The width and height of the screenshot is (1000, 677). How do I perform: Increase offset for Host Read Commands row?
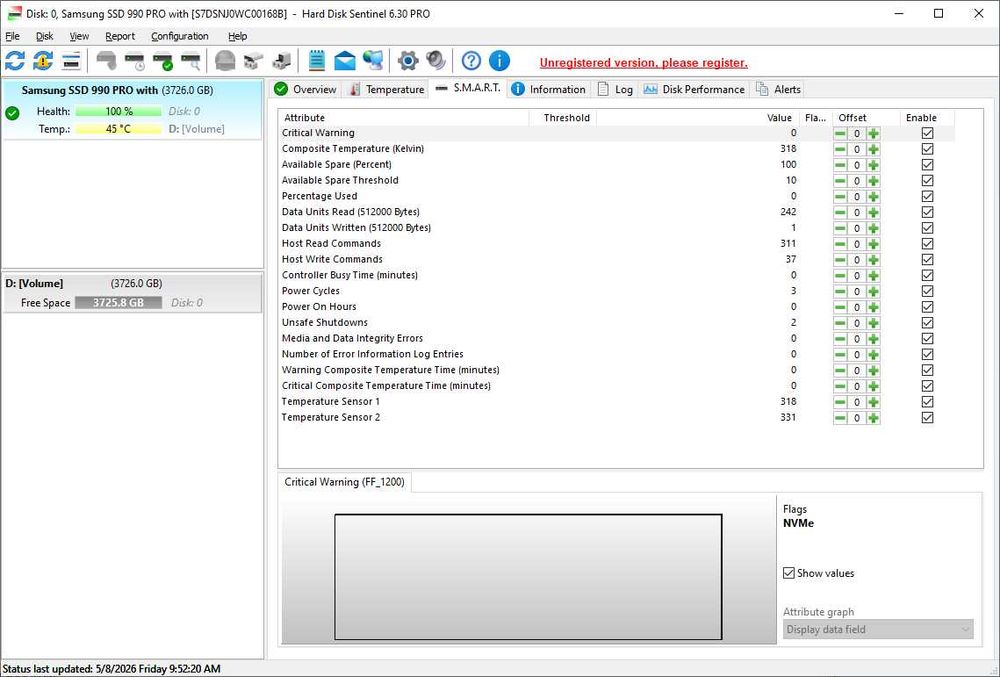[873, 244]
